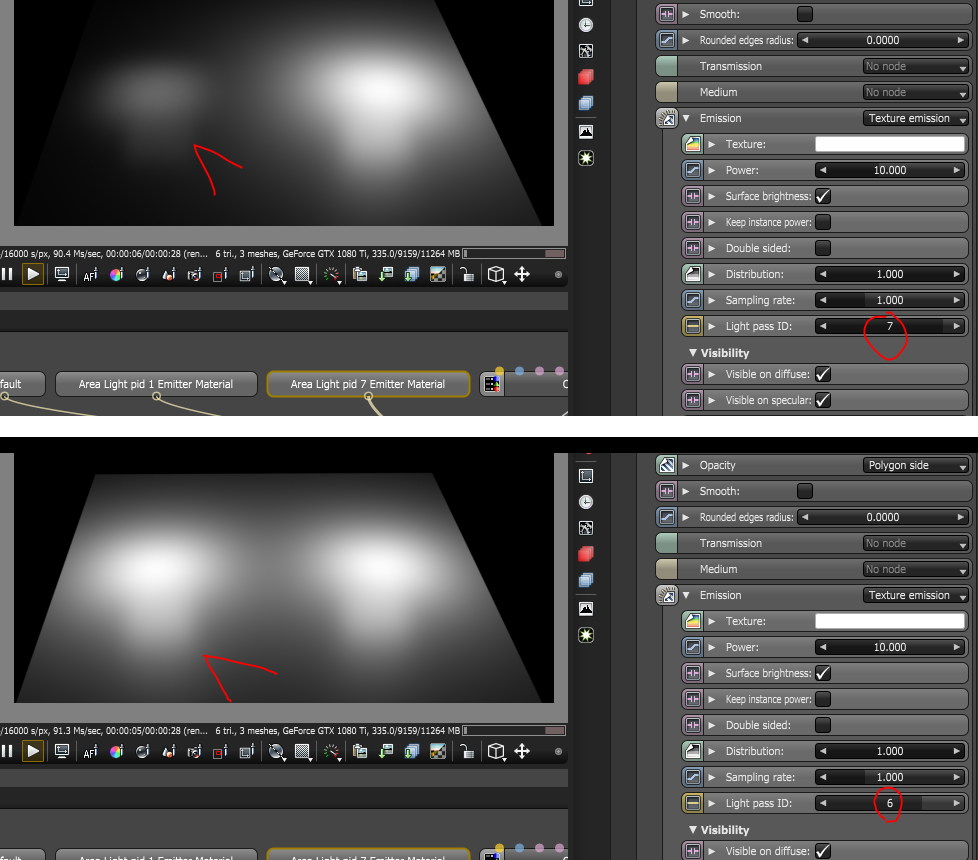Viewport: 978px width, 860px height.
Task: Toggle the Smooth checkbox in the lower panel
Action: click(805, 491)
